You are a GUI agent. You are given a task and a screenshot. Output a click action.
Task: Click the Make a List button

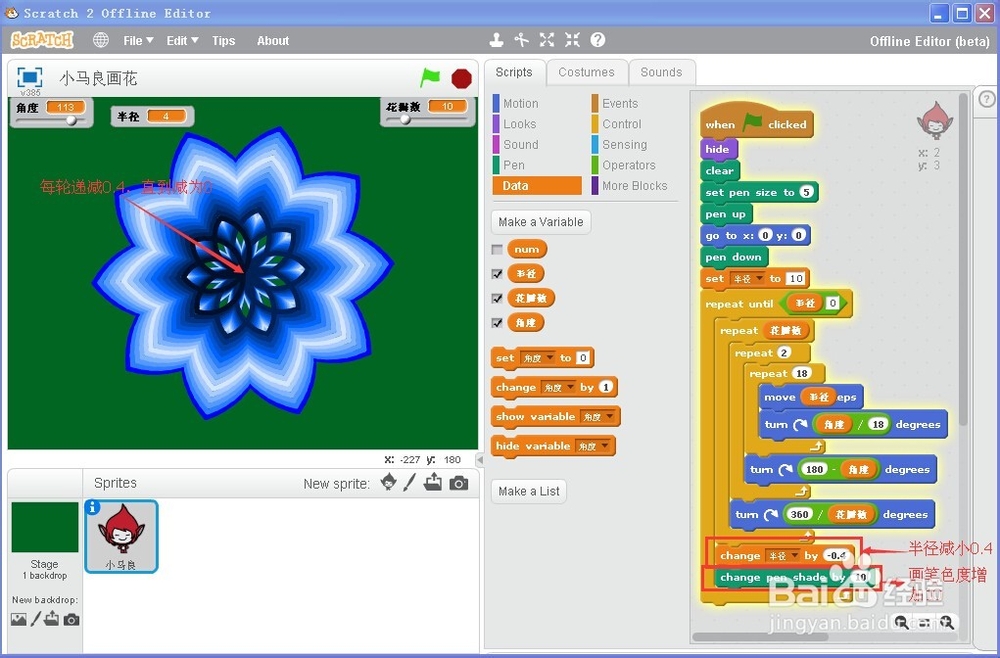pyautogui.click(x=528, y=491)
